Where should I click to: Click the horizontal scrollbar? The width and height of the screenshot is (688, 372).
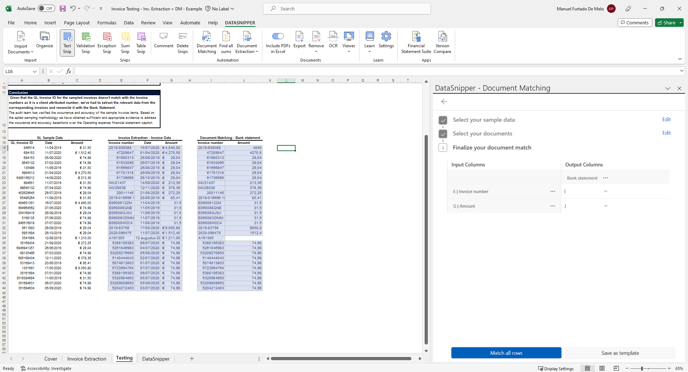(x=341, y=358)
